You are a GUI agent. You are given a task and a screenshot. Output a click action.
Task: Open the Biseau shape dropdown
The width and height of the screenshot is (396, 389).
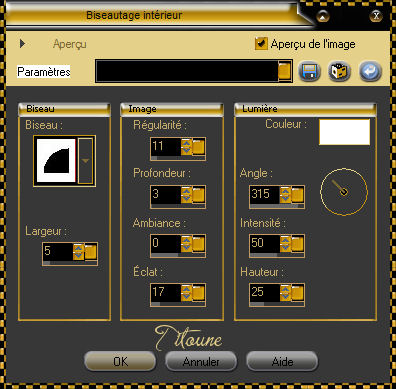click(85, 161)
